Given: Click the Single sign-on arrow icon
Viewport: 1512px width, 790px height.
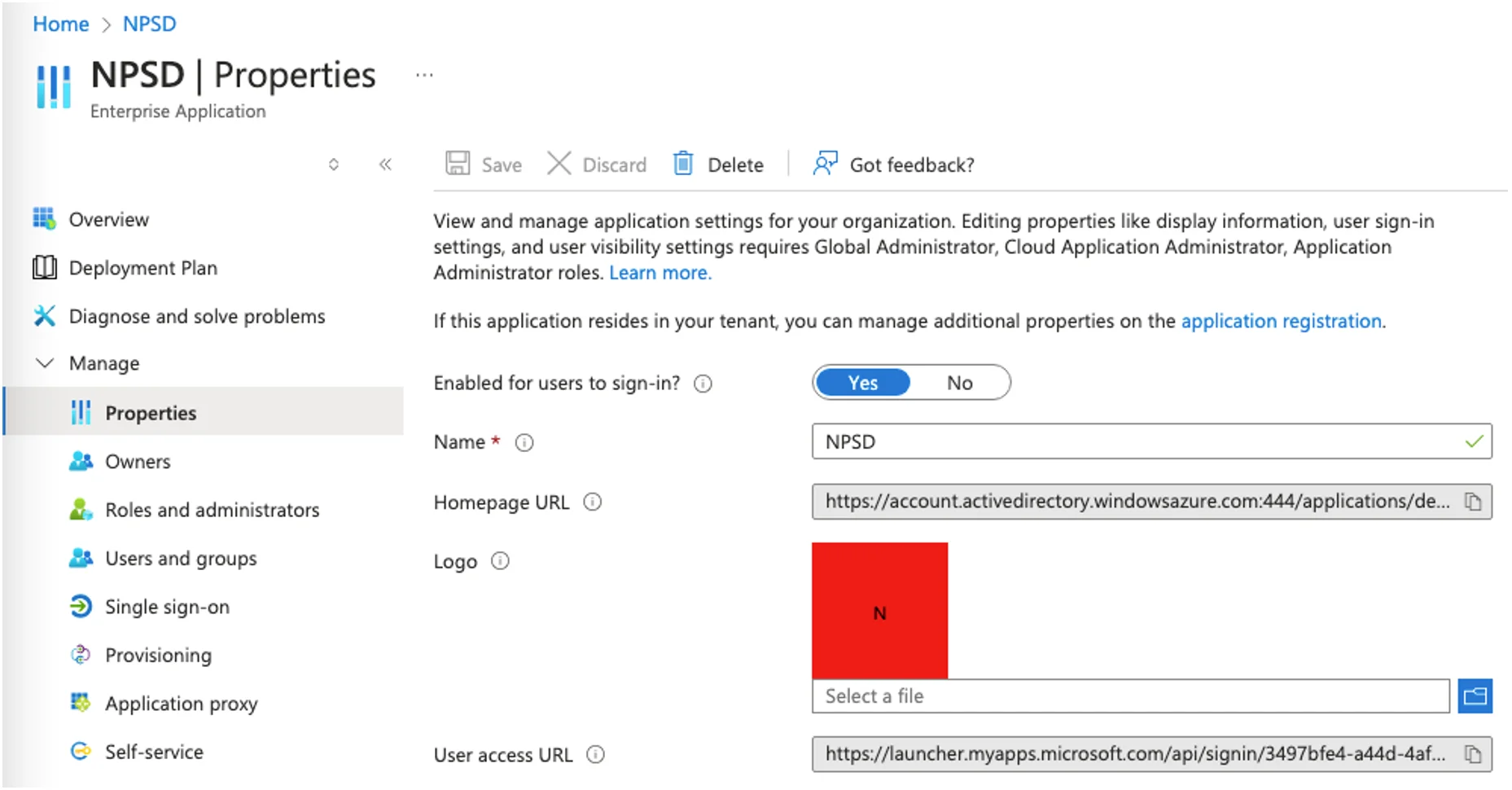Looking at the screenshot, I should coord(81,606).
